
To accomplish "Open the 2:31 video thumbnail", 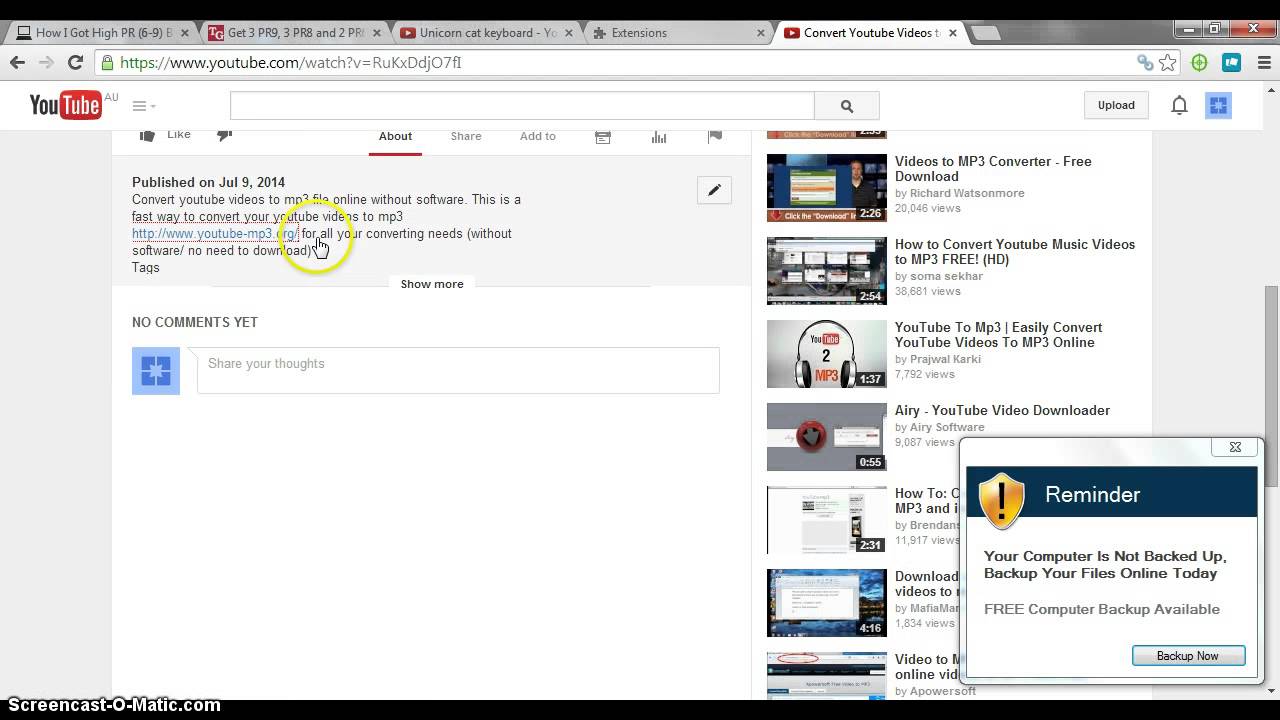I will pos(826,520).
